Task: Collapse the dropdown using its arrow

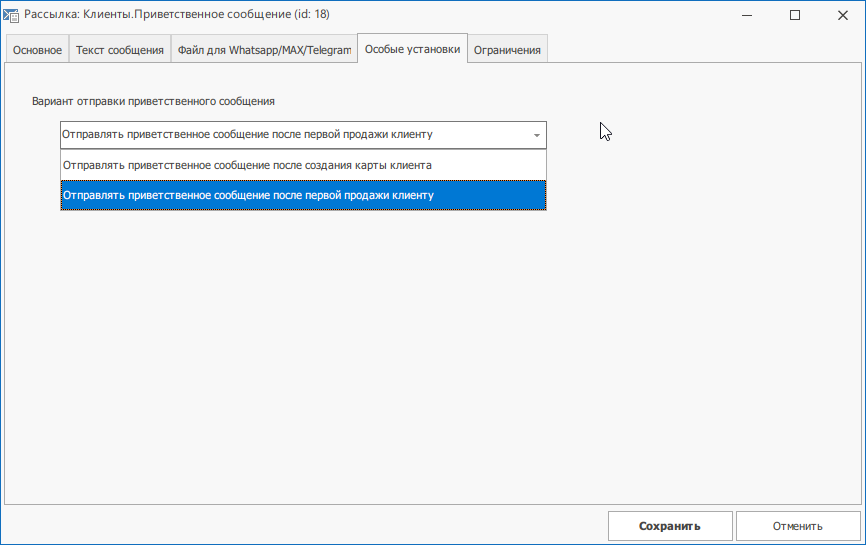Action: 536,135
